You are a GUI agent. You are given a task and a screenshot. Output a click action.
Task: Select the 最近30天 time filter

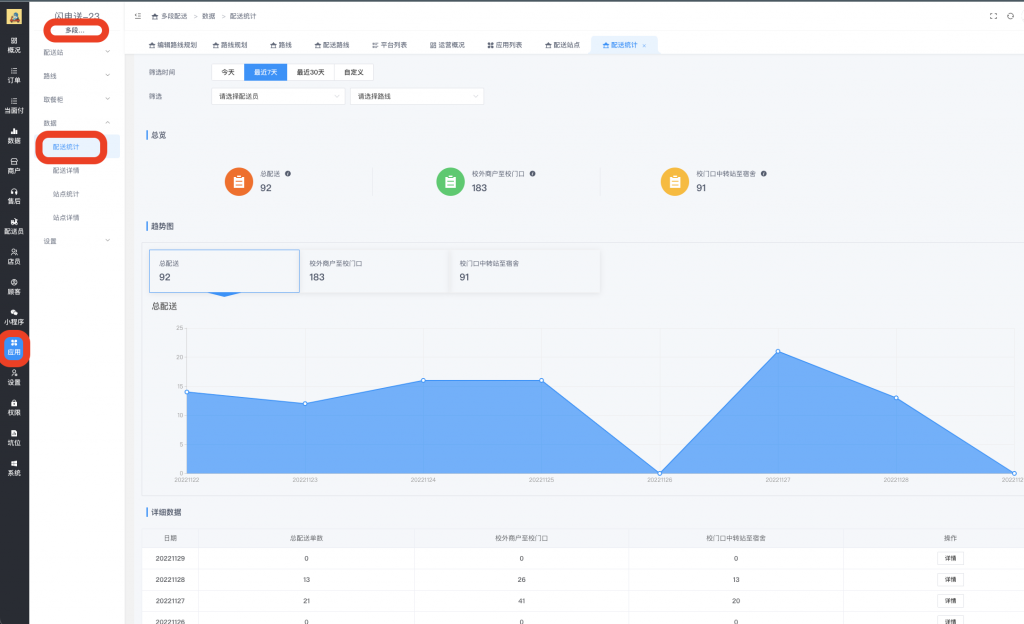coord(310,72)
